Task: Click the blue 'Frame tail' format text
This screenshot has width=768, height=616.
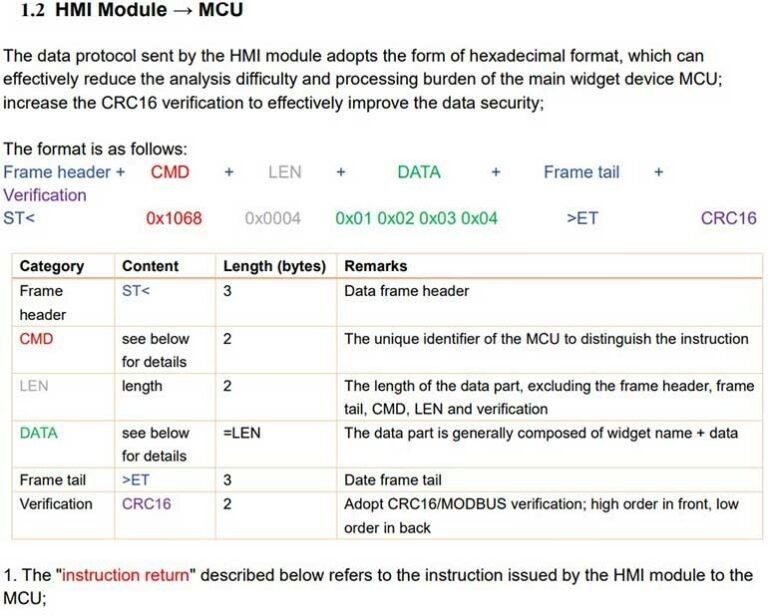Action: click(581, 172)
